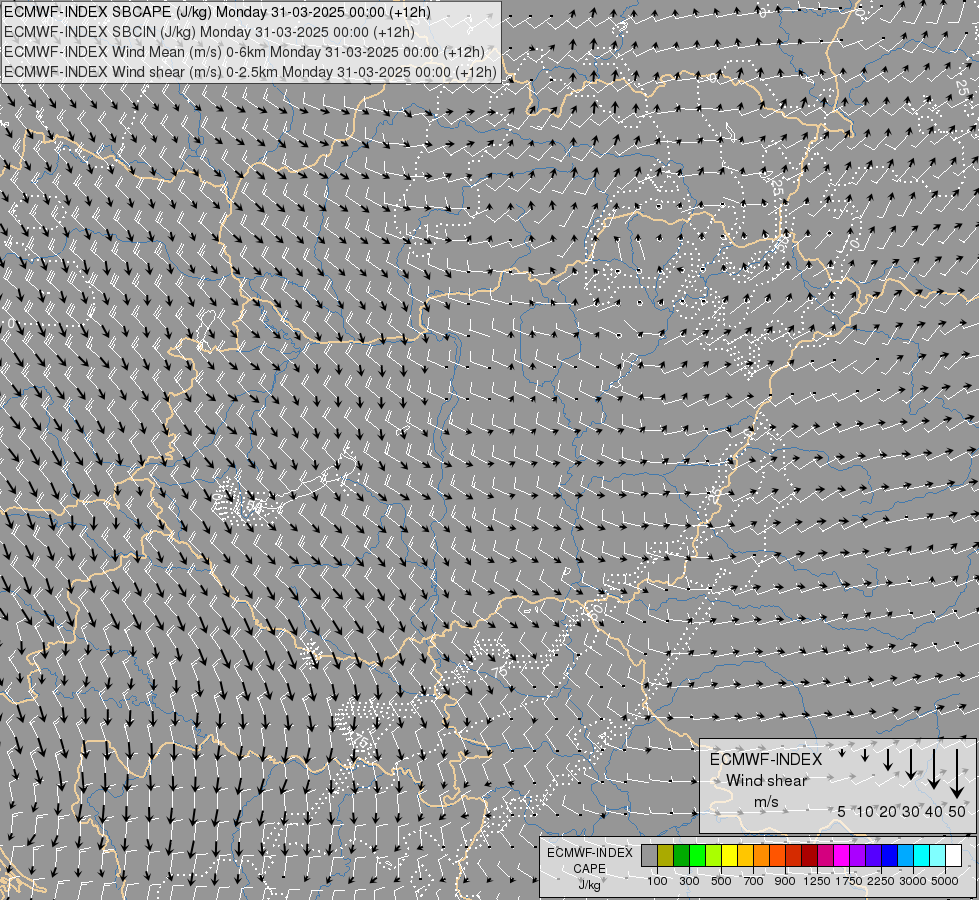Click the 10 m/s wind shear arrow
The height and width of the screenshot is (900, 979).
(x=865, y=755)
